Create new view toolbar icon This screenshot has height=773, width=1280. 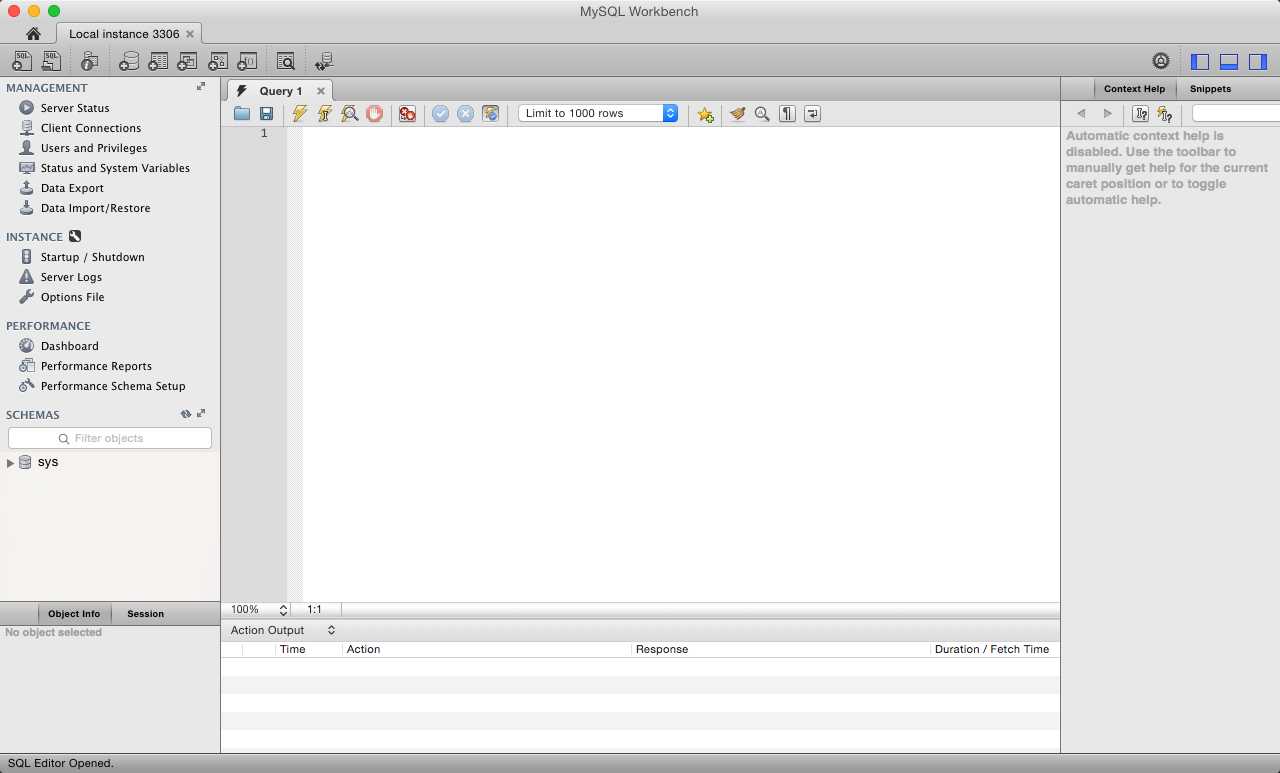point(187,61)
